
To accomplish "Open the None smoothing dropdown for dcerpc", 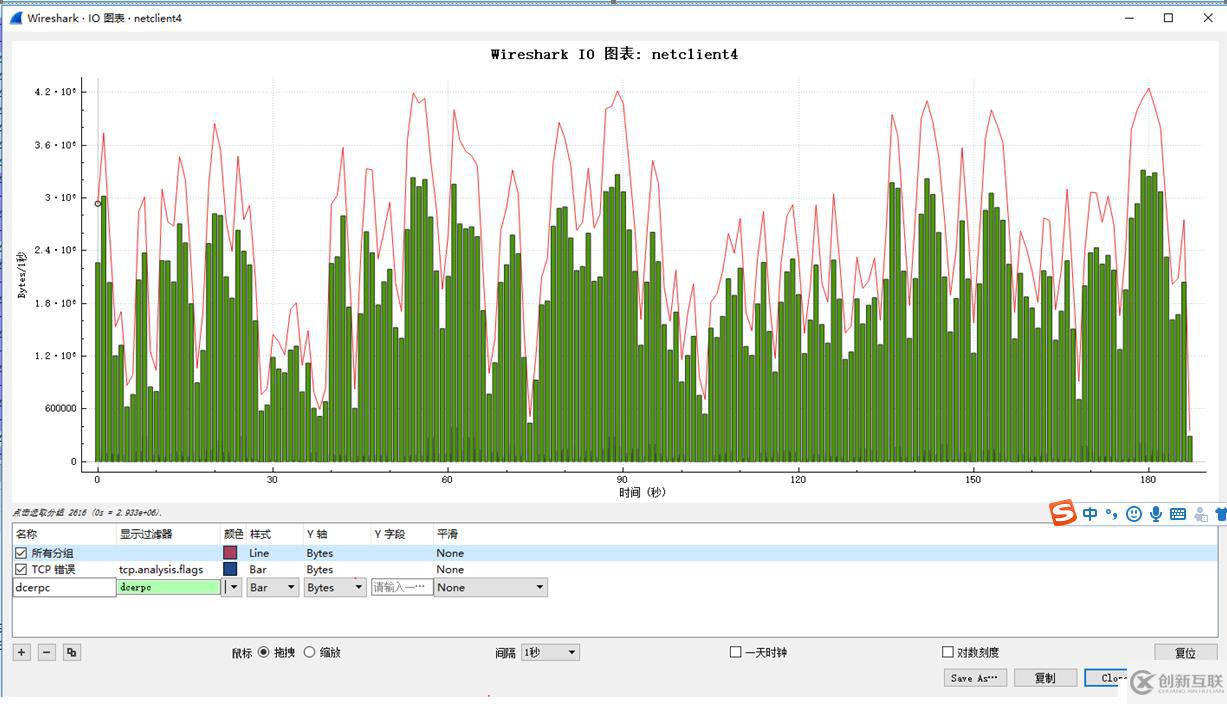I will (x=490, y=587).
